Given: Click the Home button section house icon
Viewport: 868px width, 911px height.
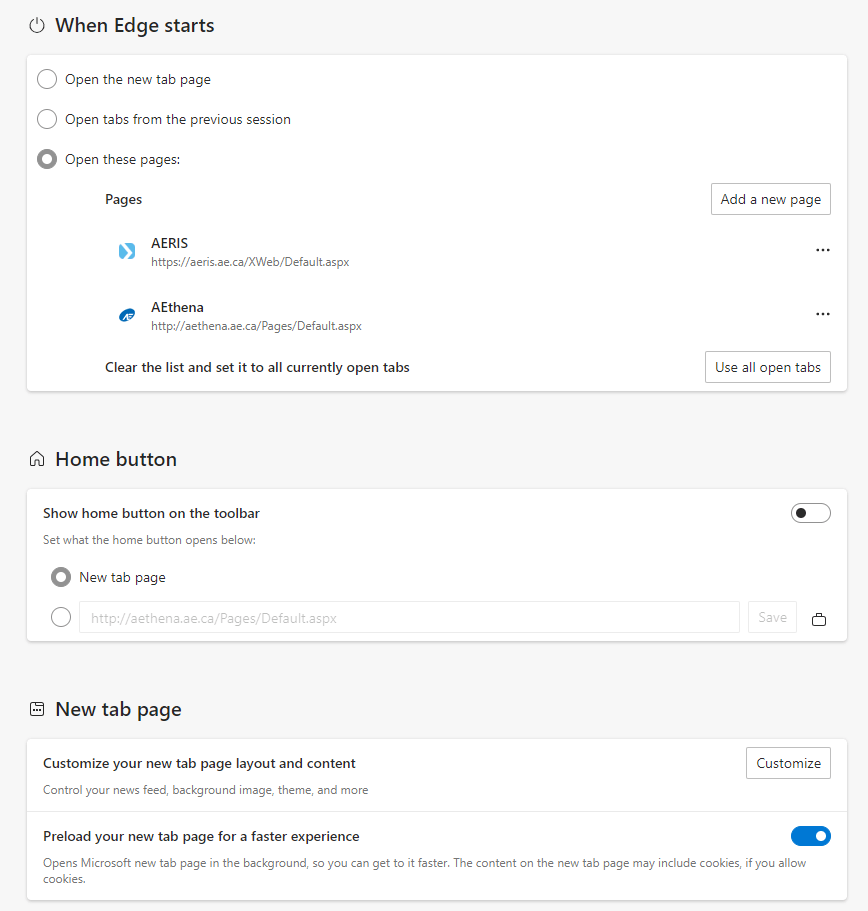Looking at the screenshot, I should pyautogui.click(x=37, y=460).
